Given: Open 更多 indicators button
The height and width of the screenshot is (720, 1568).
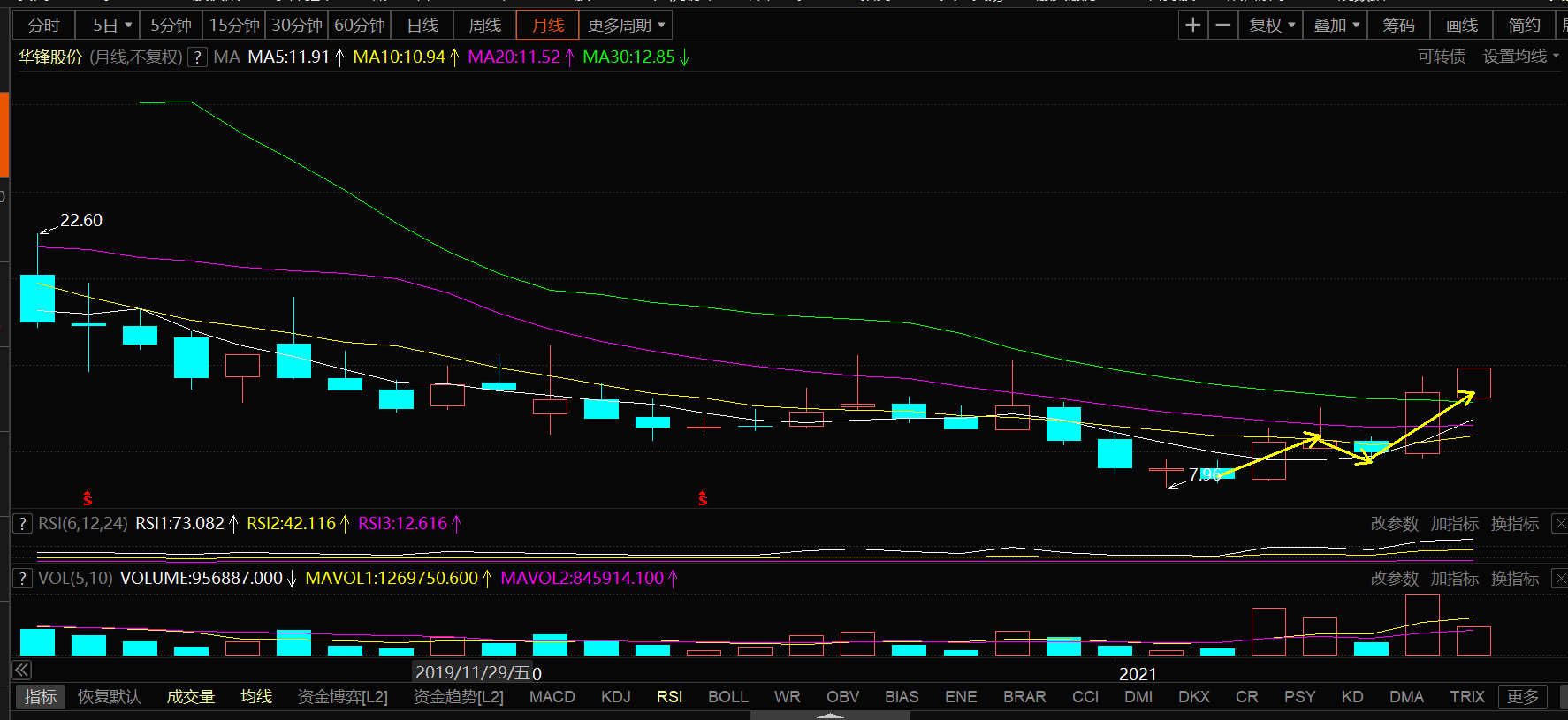Looking at the screenshot, I should coord(1523,697).
